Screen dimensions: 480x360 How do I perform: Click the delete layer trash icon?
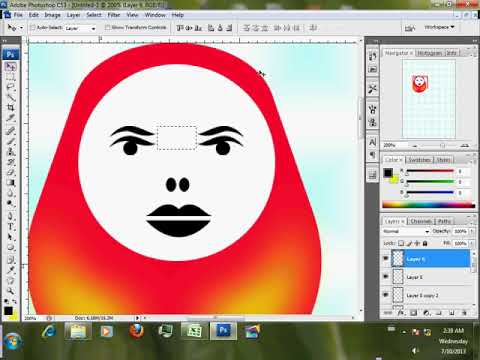(464, 313)
